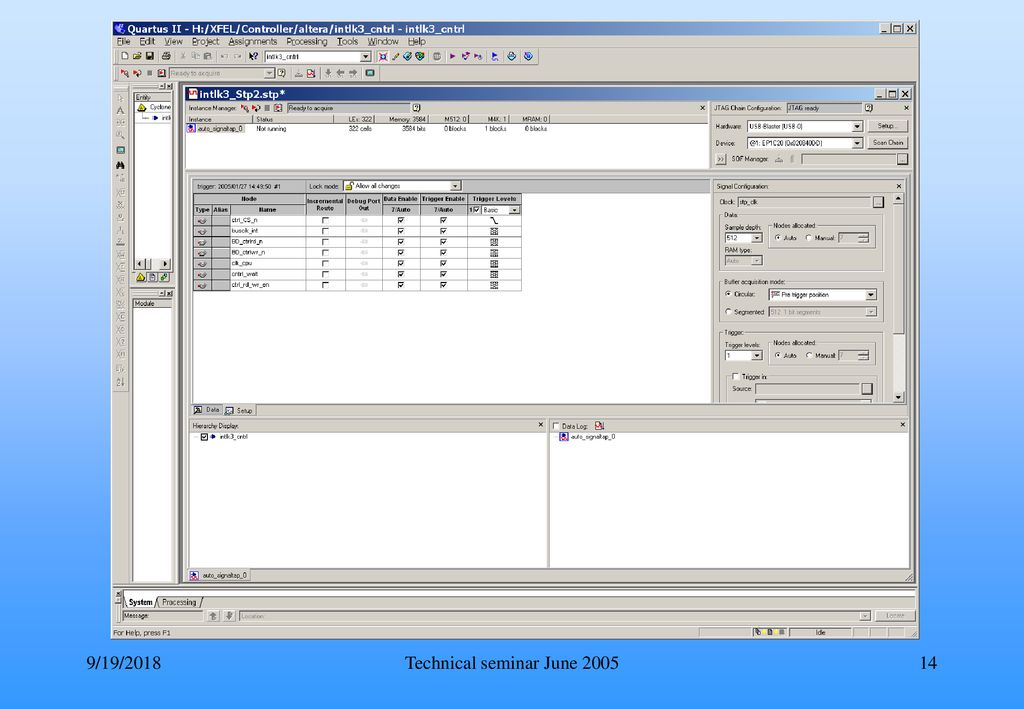The image size is (1024, 709).
Task: Click the Clock browse ellipsis button
Action: coord(878,202)
